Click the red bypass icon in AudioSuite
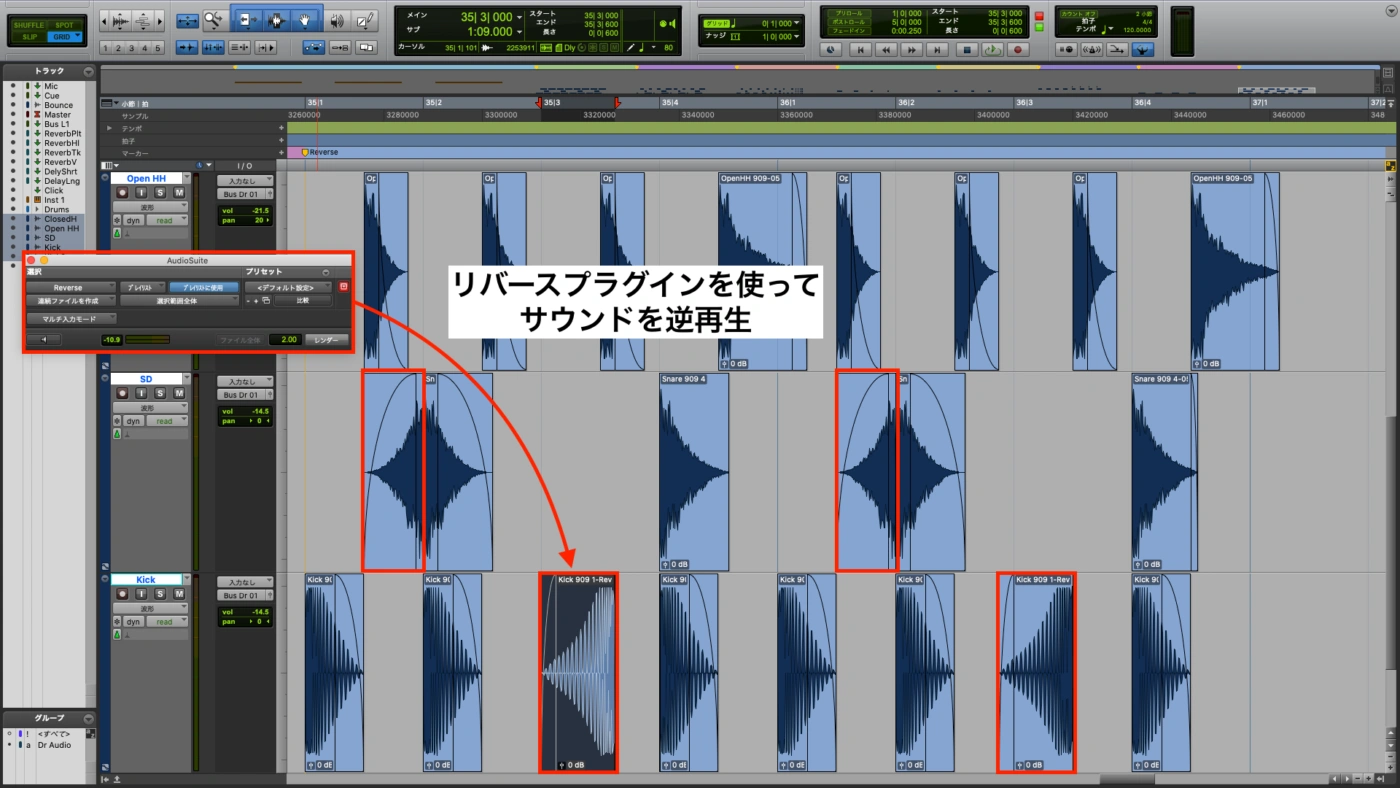 click(344, 287)
